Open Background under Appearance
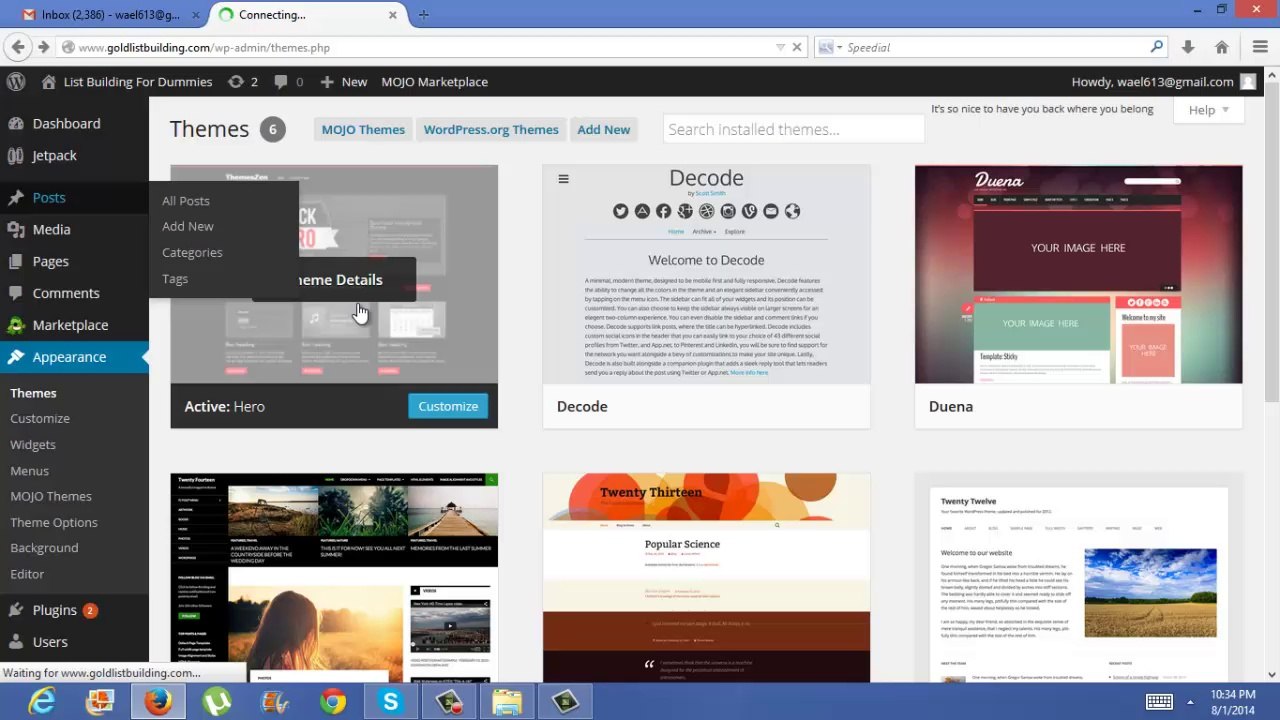 [44, 549]
